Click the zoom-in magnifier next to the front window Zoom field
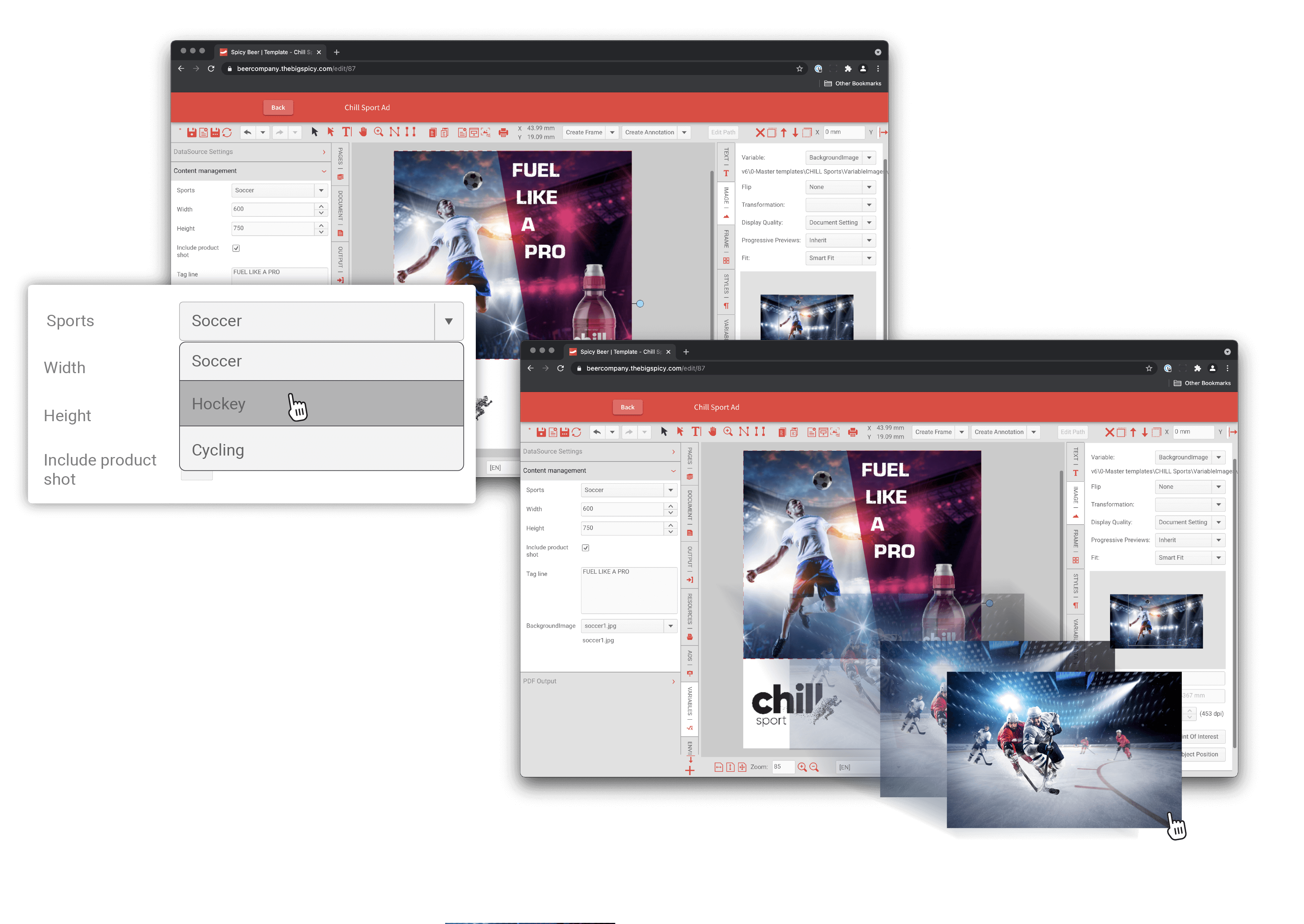This screenshot has width=1304, height=924. tap(802, 767)
